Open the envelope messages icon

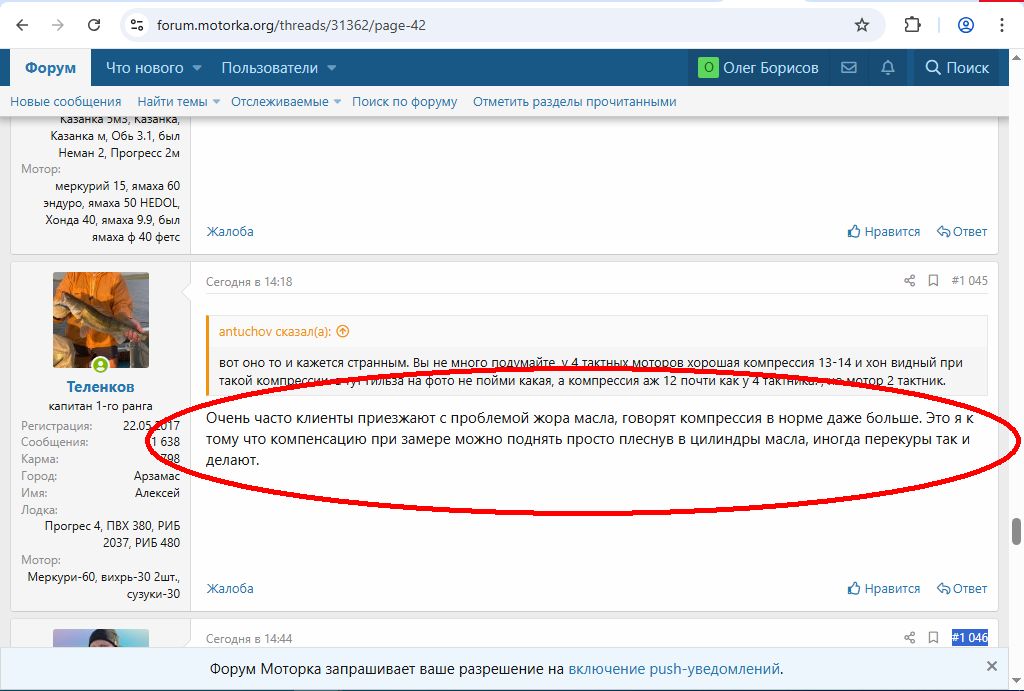tap(849, 68)
